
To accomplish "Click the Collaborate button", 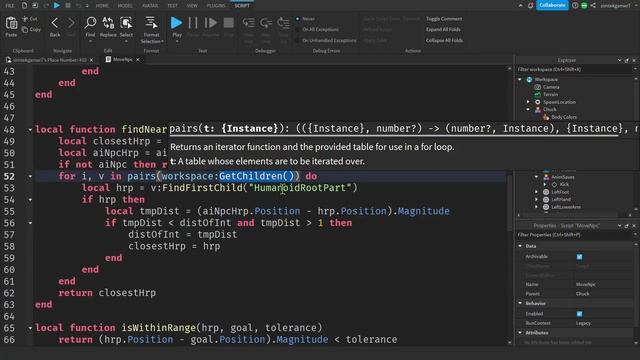I will pos(552,5).
